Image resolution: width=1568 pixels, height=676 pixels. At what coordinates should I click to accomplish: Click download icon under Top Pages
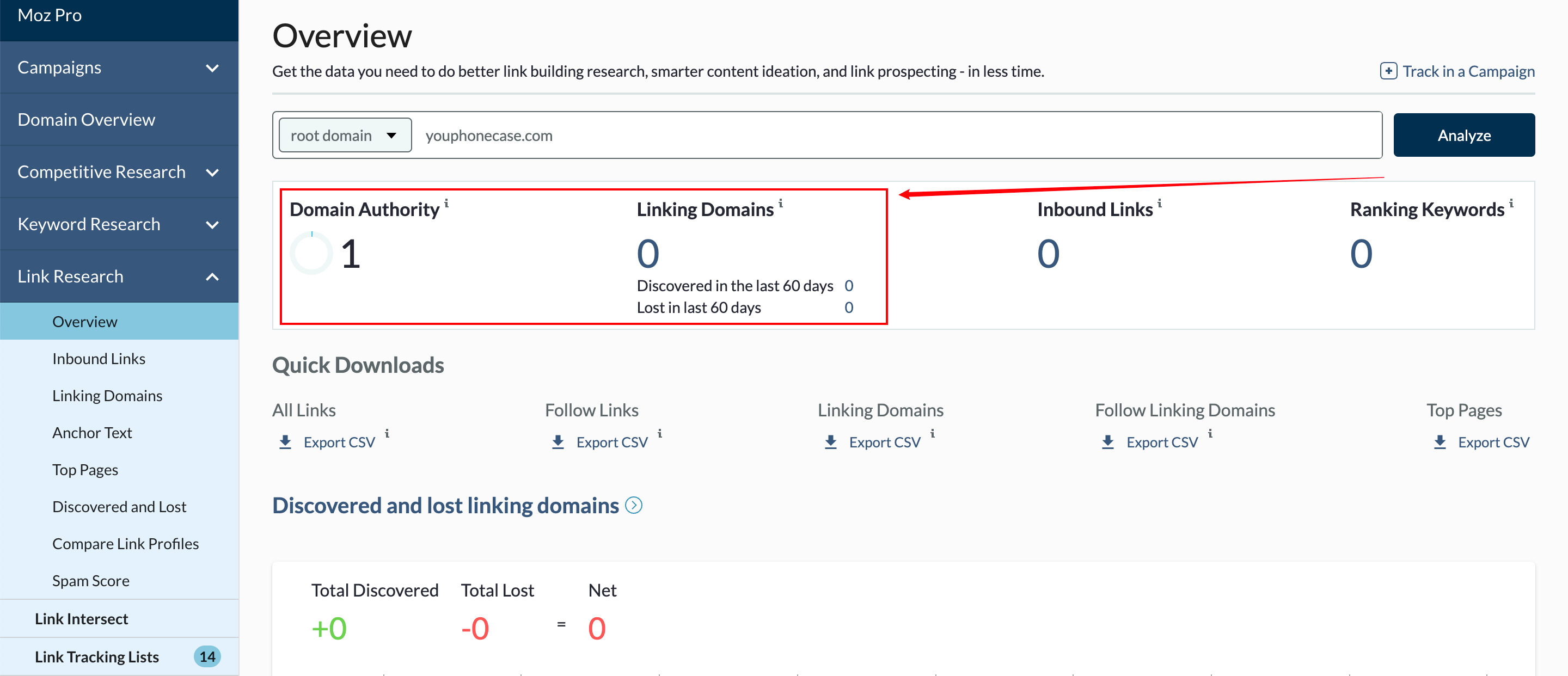coord(1440,442)
